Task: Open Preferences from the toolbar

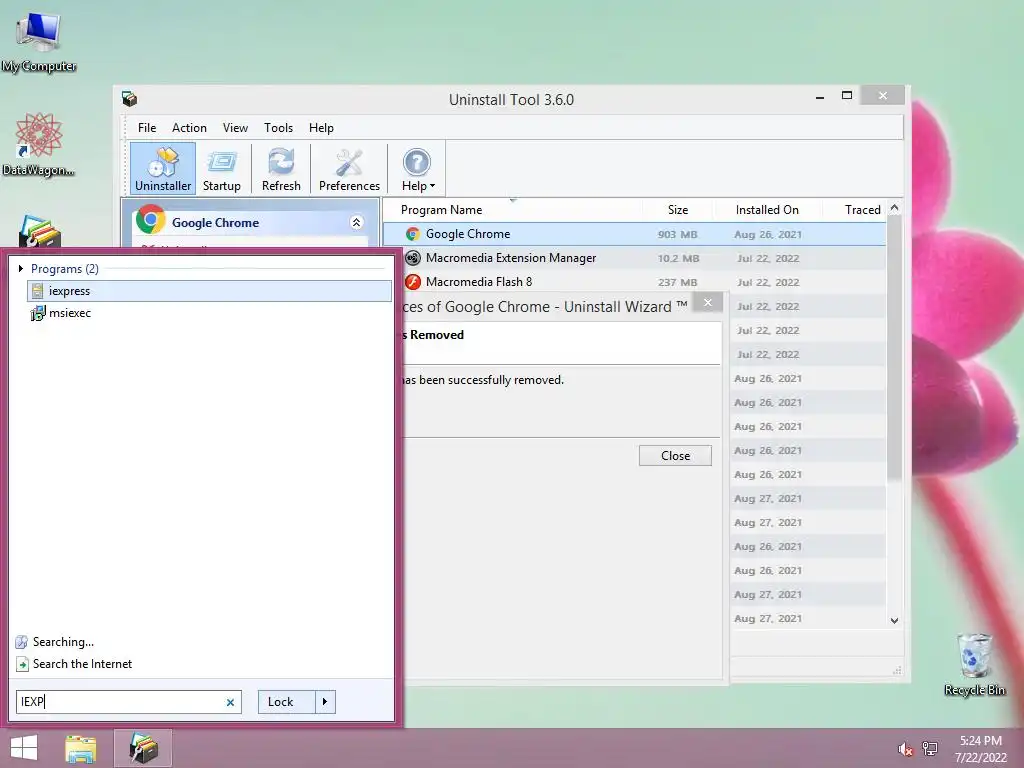Action: (x=349, y=168)
